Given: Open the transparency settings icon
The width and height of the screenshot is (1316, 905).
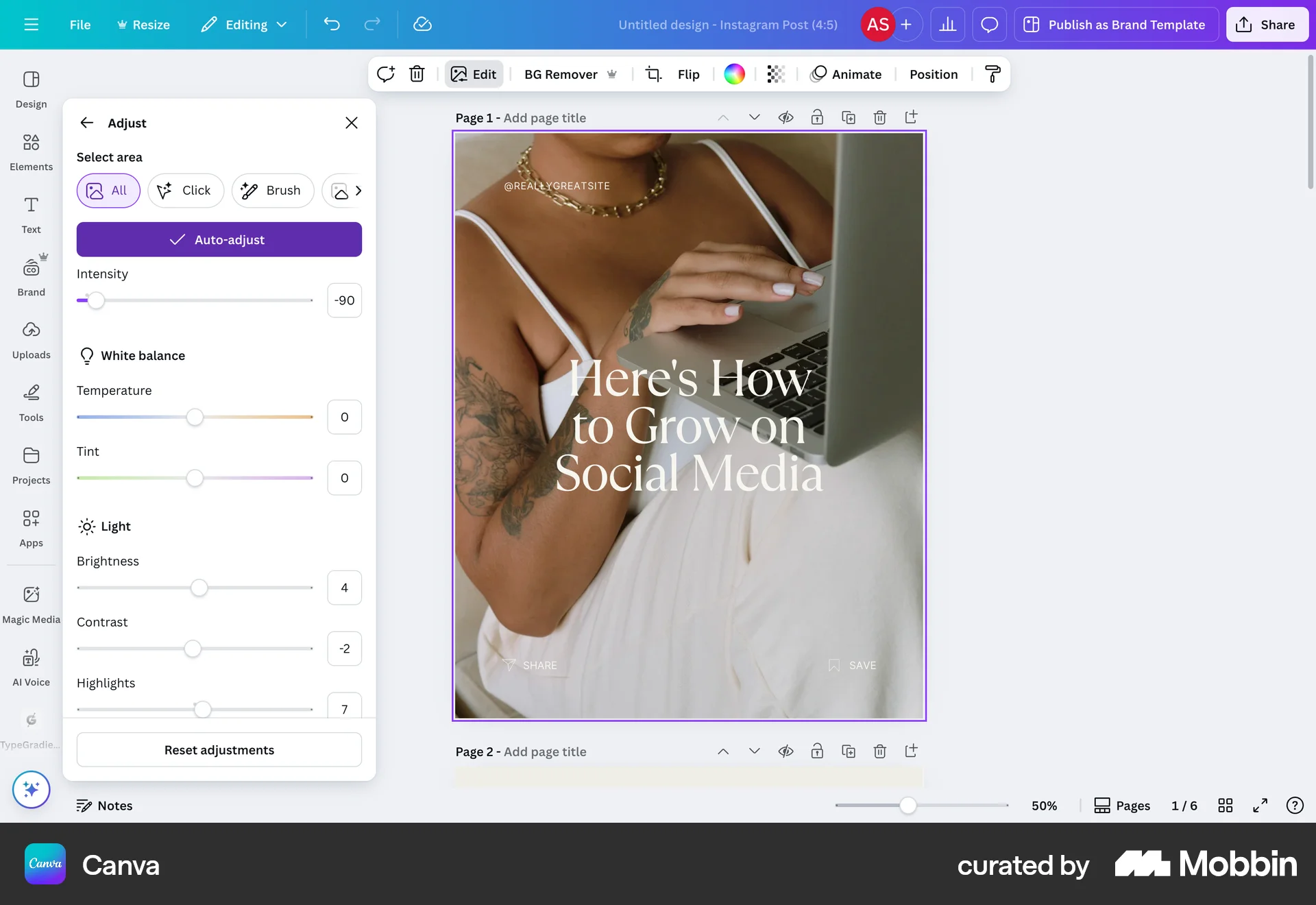Looking at the screenshot, I should [x=775, y=74].
